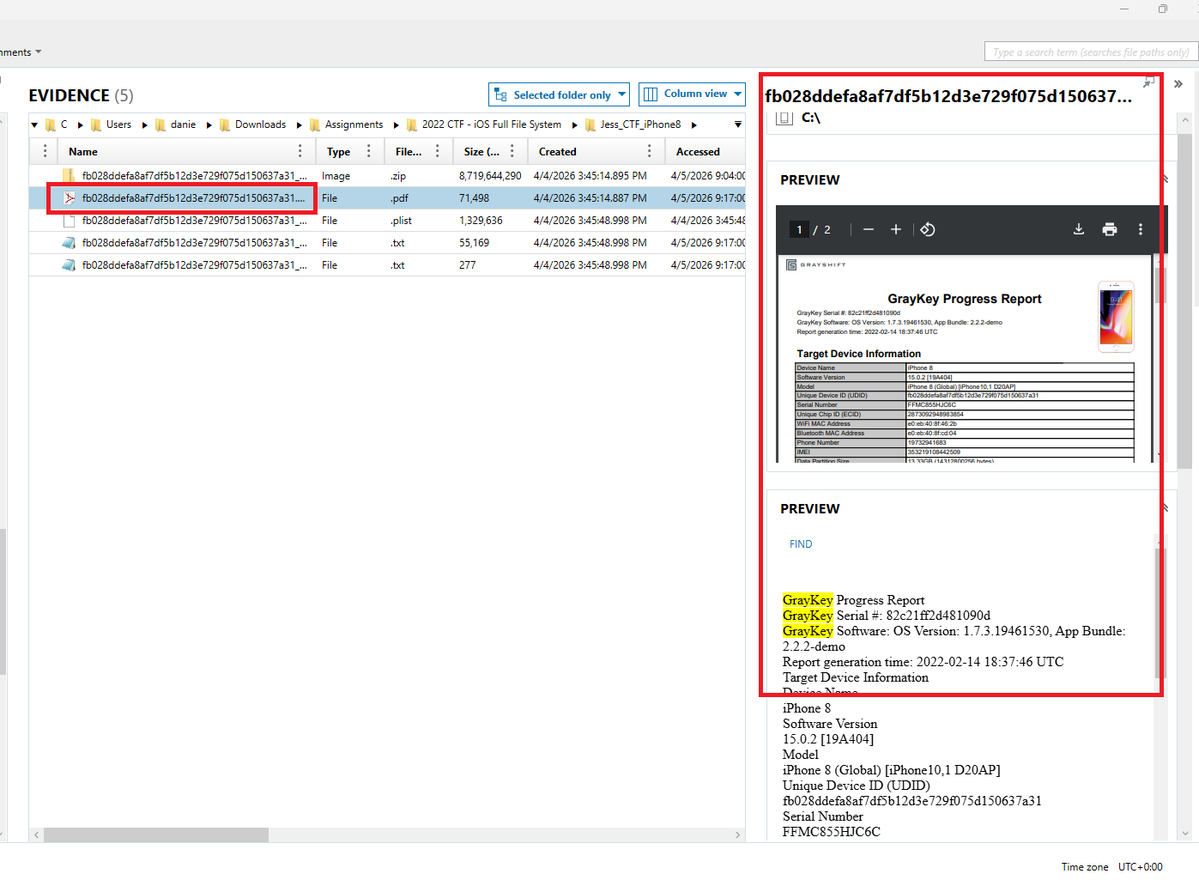Select the .txt file row sized 277
This screenshot has width=1199, height=880.
tap(388, 265)
